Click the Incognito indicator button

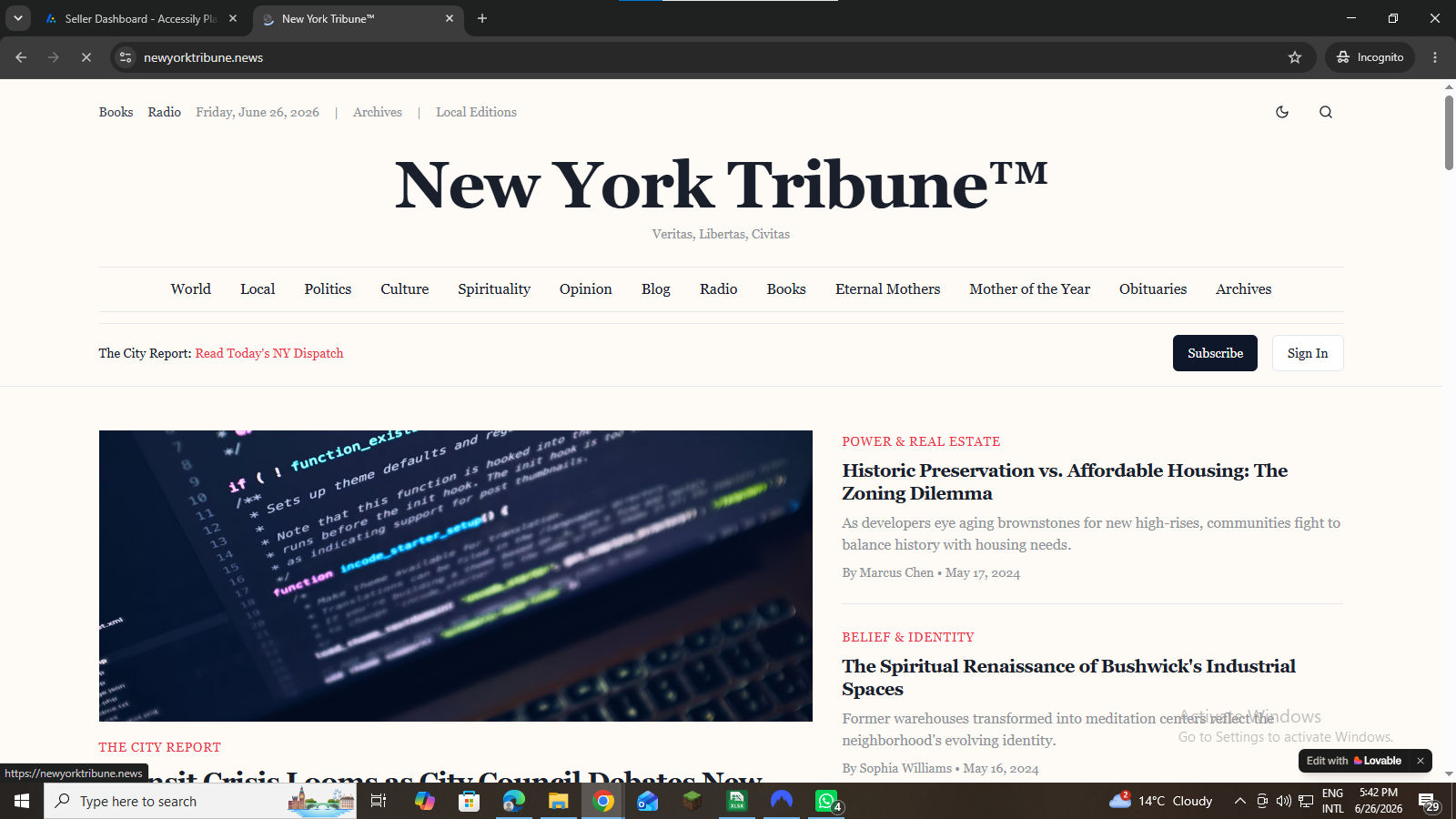point(1370,57)
